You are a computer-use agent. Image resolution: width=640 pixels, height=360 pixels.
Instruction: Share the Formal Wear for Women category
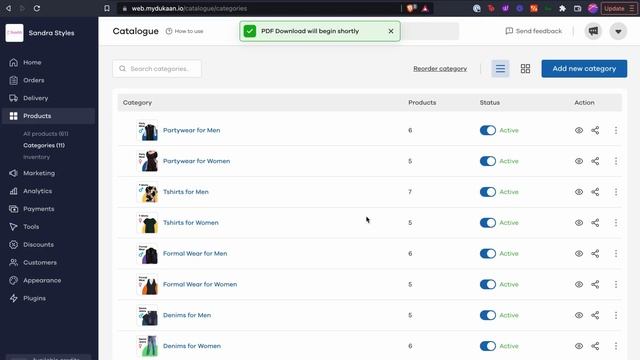click(x=595, y=284)
